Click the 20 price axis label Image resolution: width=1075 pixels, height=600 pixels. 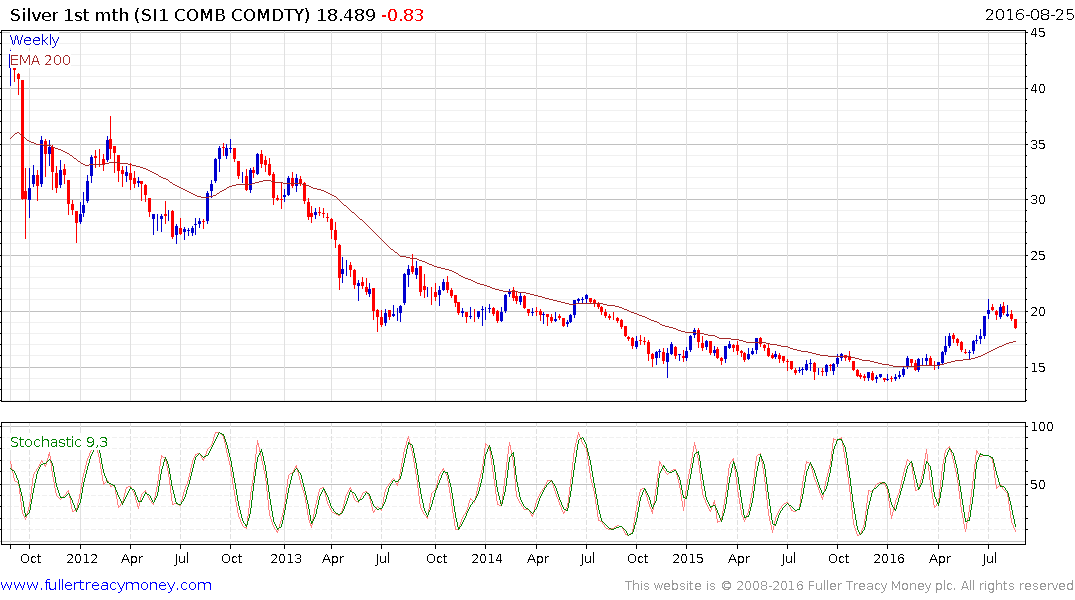1038,311
